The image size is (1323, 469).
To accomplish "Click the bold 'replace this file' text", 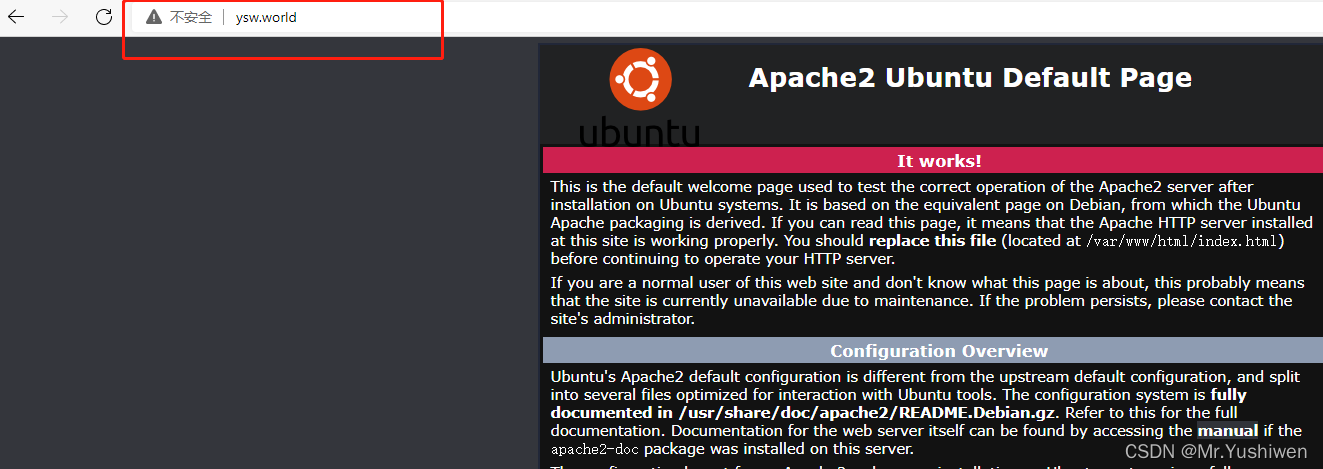I will click(932, 241).
